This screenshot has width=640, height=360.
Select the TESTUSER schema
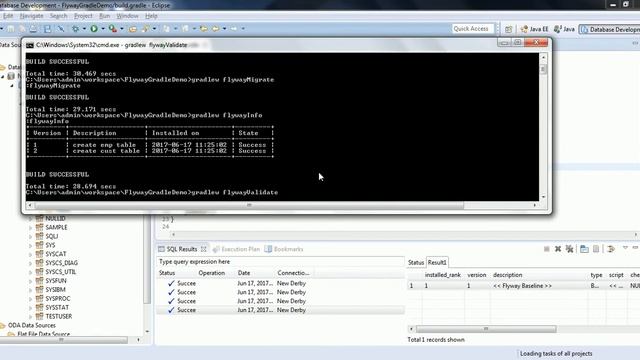pyautogui.click(x=58, y=316)
